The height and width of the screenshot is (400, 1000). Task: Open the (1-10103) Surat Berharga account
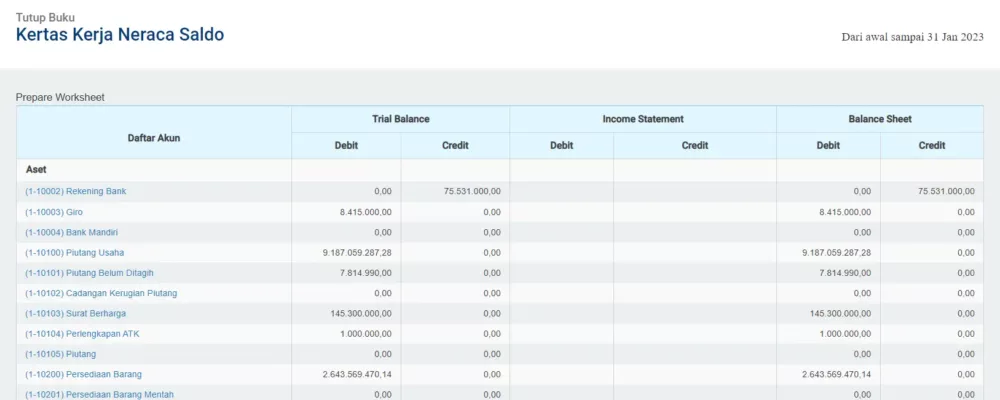75,314
